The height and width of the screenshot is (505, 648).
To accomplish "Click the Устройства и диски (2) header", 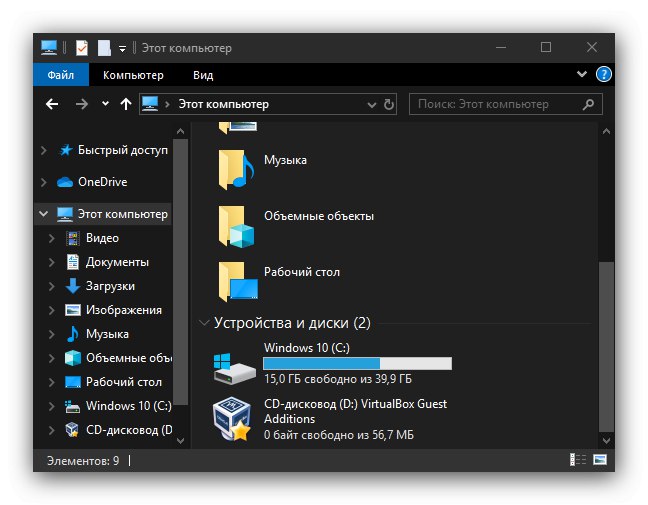I will (x=292, y=323).
